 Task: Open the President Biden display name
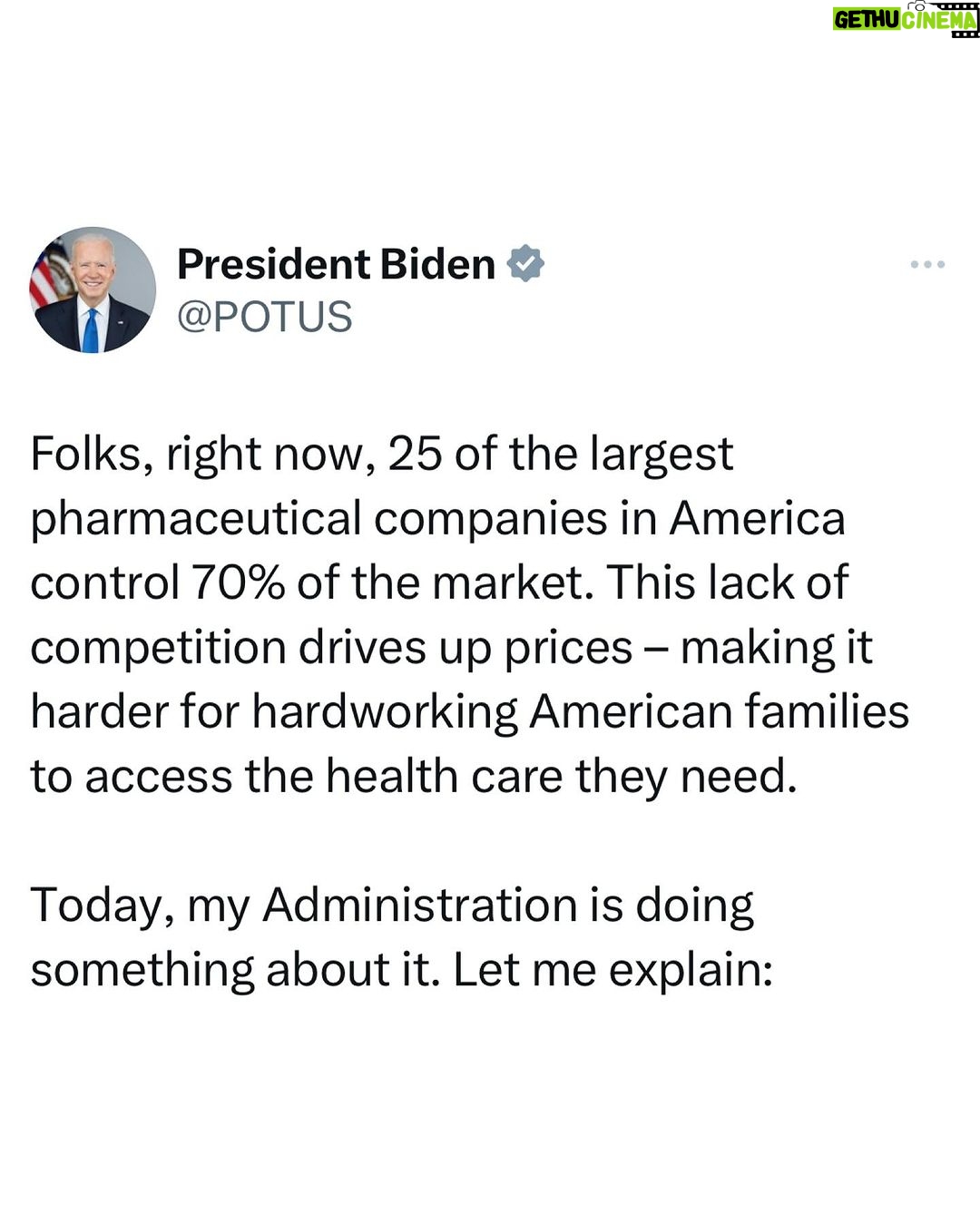click(x=336, y=264)
